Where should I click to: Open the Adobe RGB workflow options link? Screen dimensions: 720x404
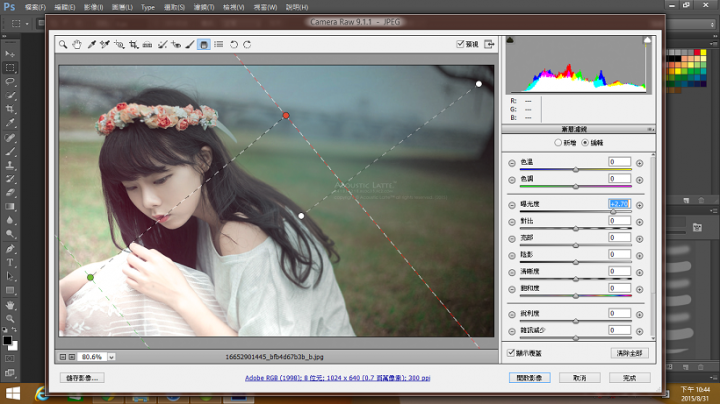tap(338, 378)
